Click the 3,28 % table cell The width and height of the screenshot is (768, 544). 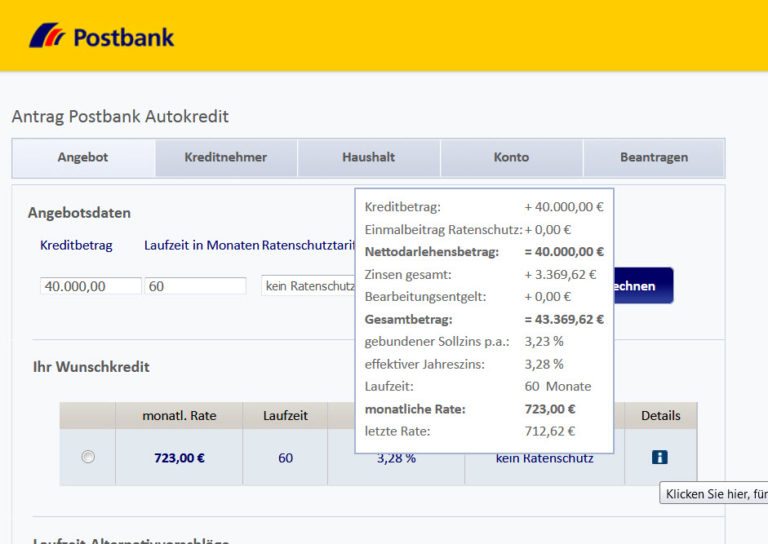point(396,459)
